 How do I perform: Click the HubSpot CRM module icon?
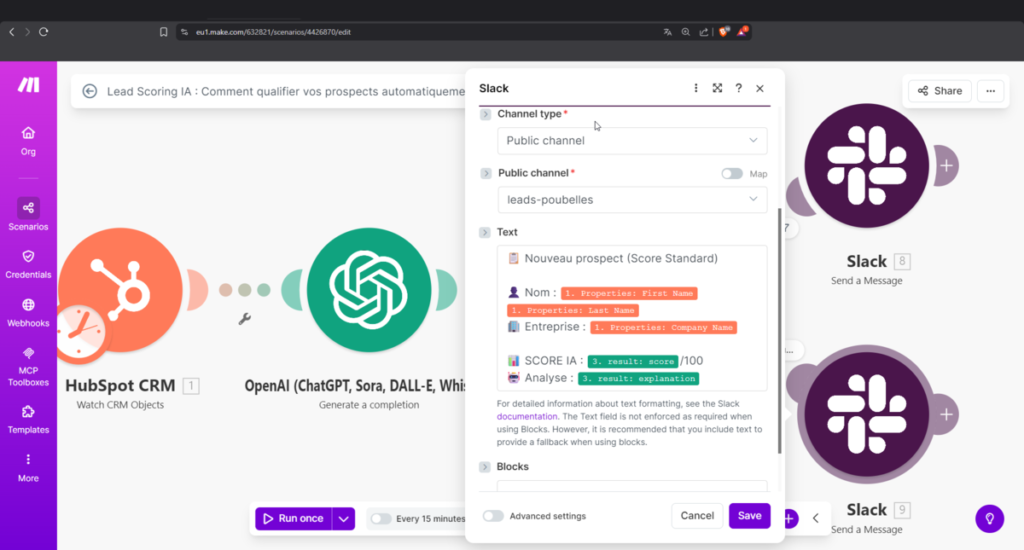118,290
